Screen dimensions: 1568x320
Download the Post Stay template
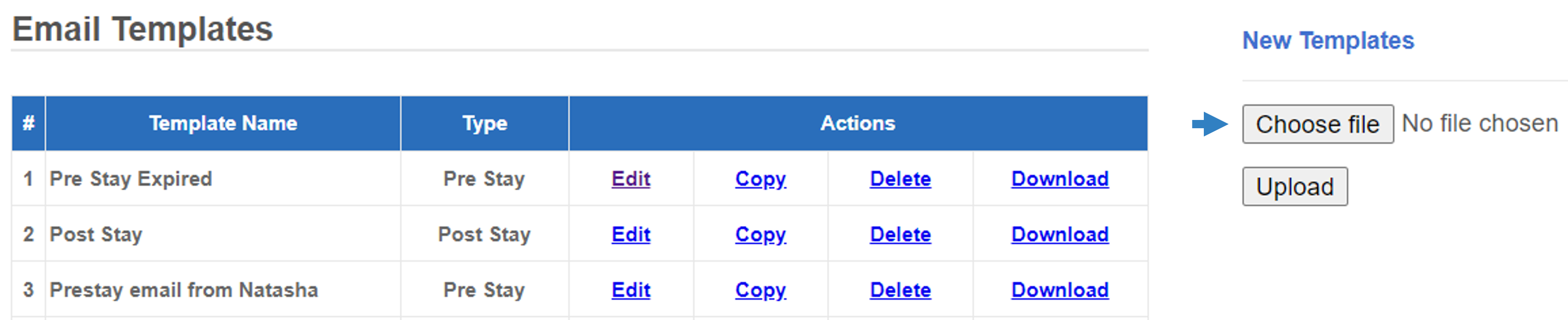point(1060,234)
